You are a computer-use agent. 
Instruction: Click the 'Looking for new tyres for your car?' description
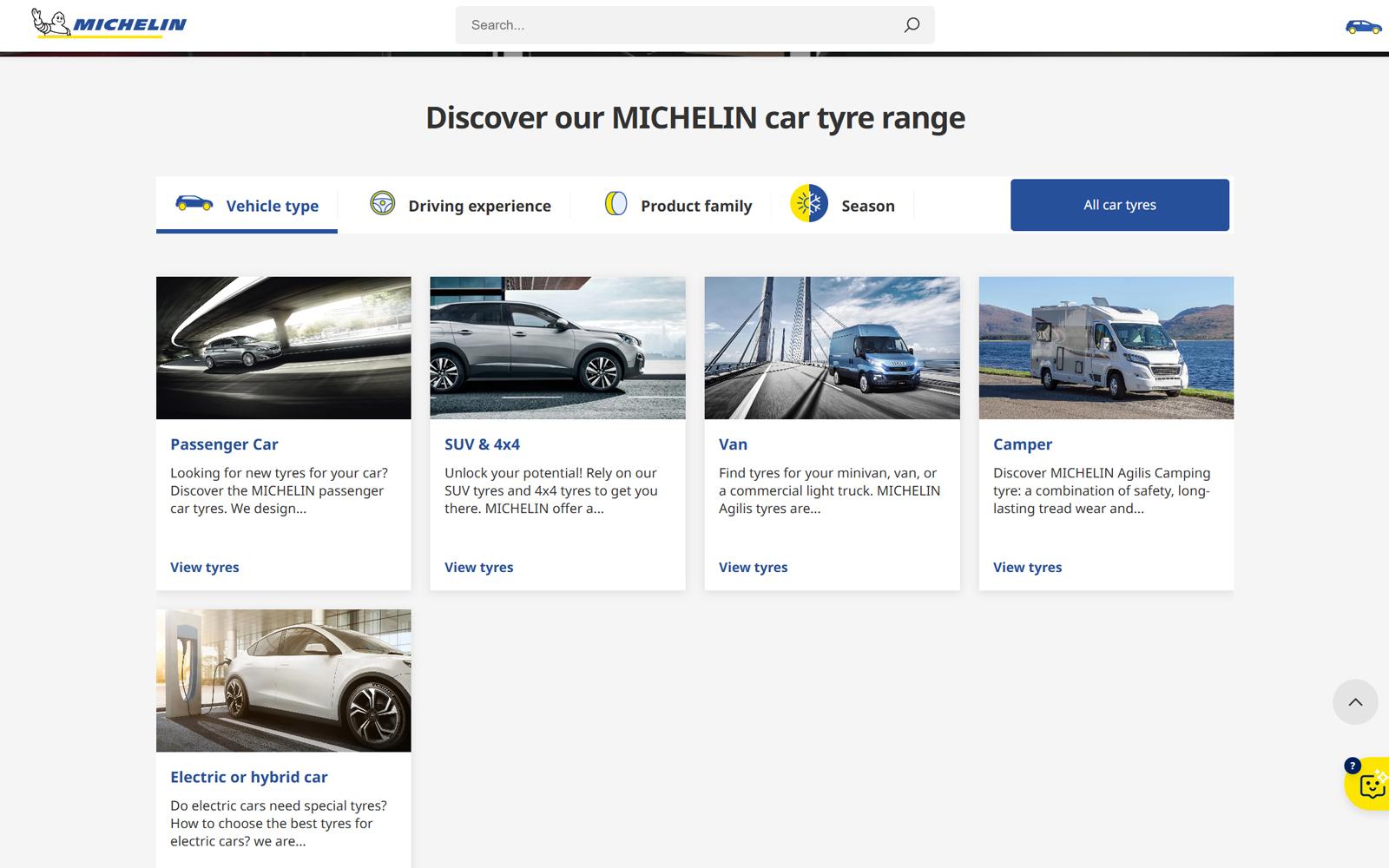click(280, 490)
